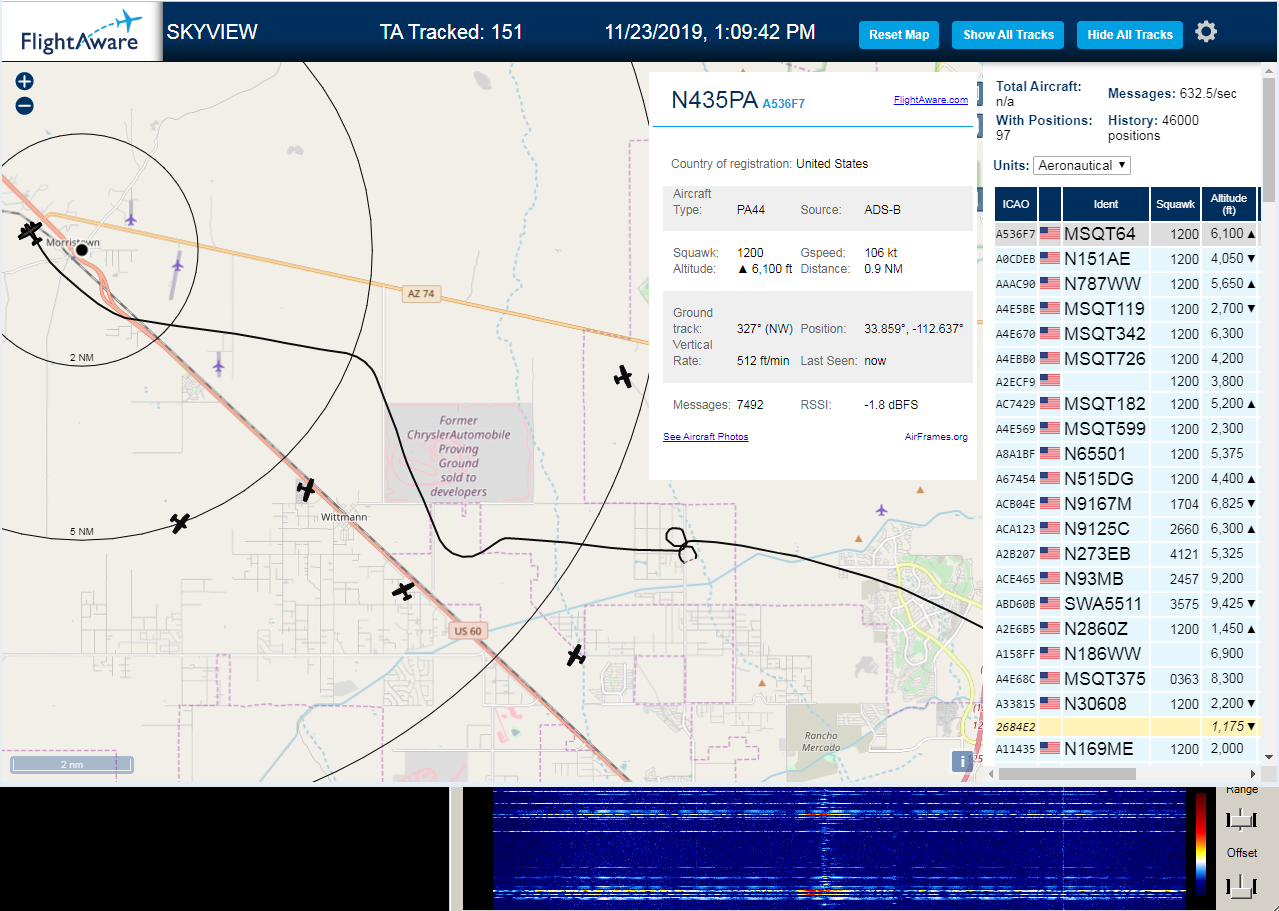Zoom in the map with plus button
The width and height of the screenshot is (1279, 911).
(25, 82)
